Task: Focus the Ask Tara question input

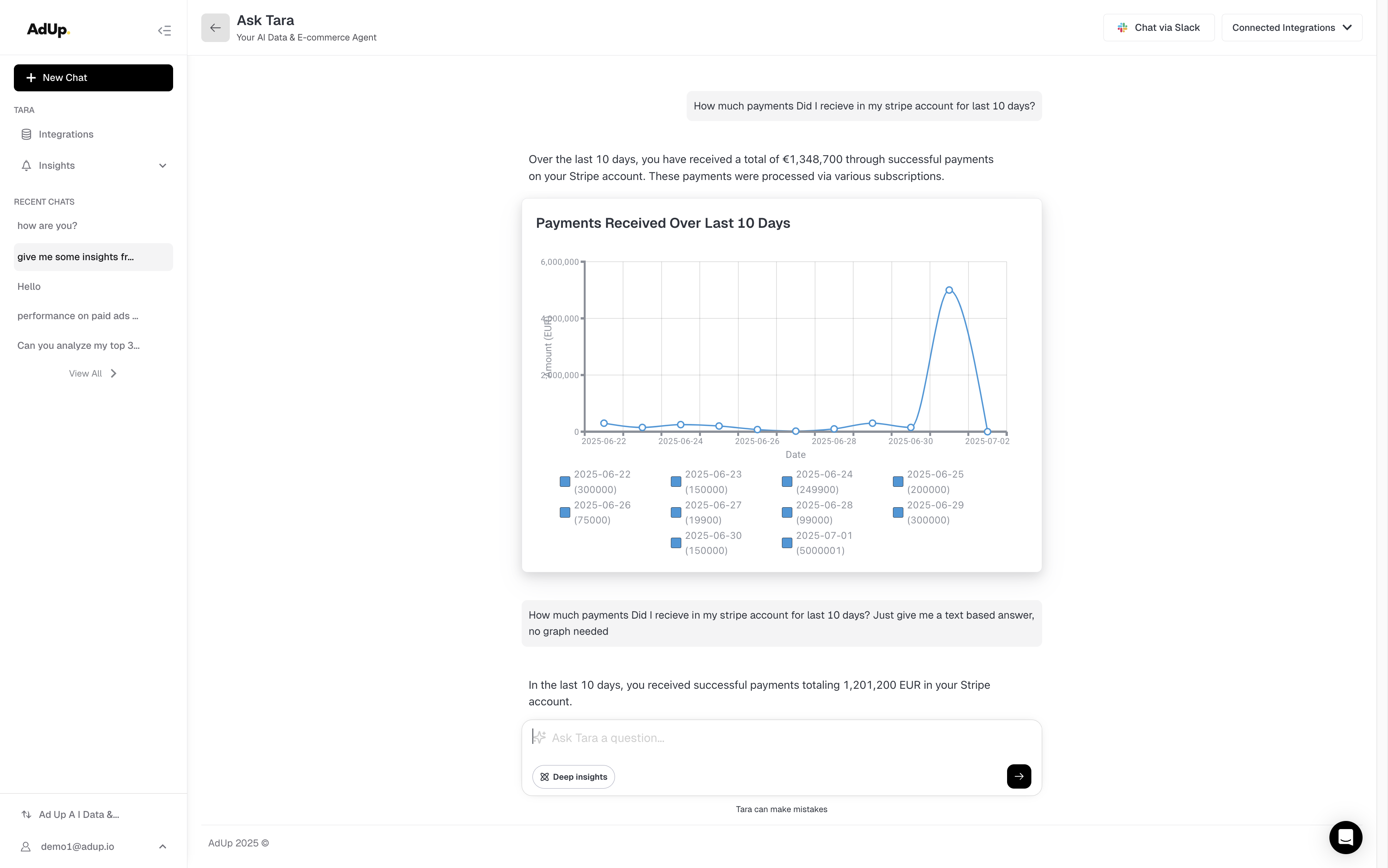Action: pyautogui.click(x=781, y=738)
